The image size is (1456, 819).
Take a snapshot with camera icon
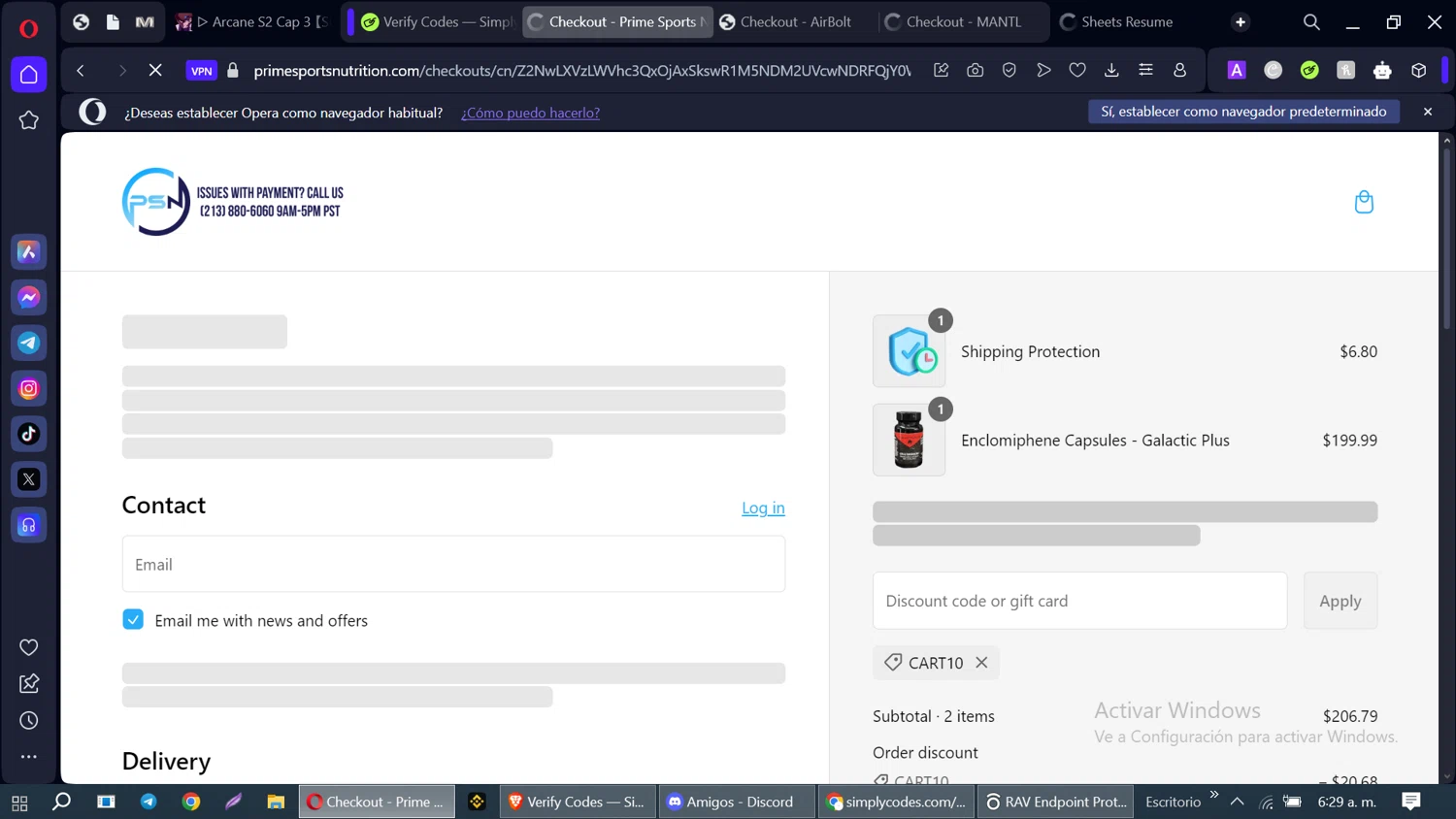pos(976,70)
